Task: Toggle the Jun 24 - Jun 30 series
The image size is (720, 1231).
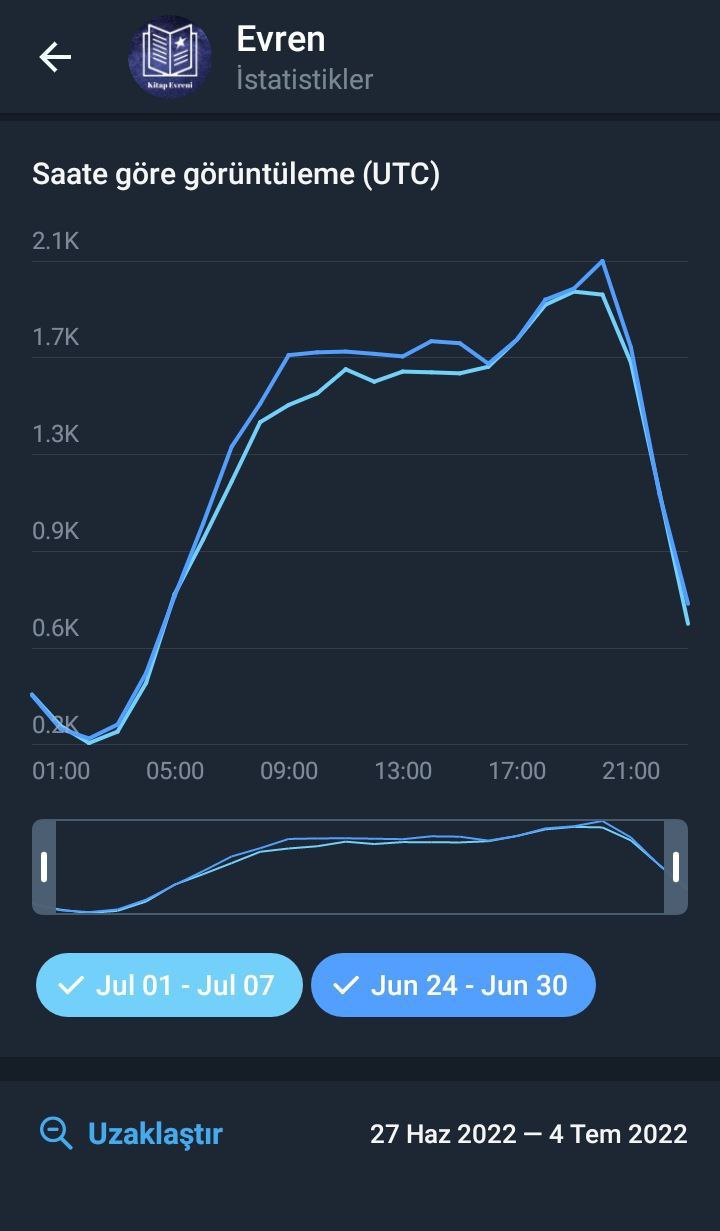Action: tap(453, 985)
